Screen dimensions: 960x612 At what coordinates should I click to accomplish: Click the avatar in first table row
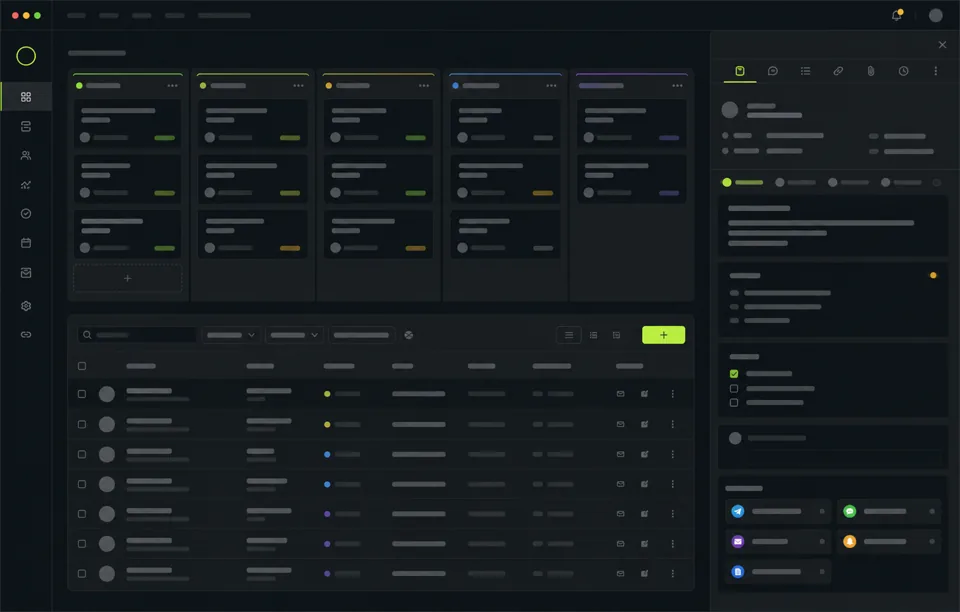[x=107, y=394]
